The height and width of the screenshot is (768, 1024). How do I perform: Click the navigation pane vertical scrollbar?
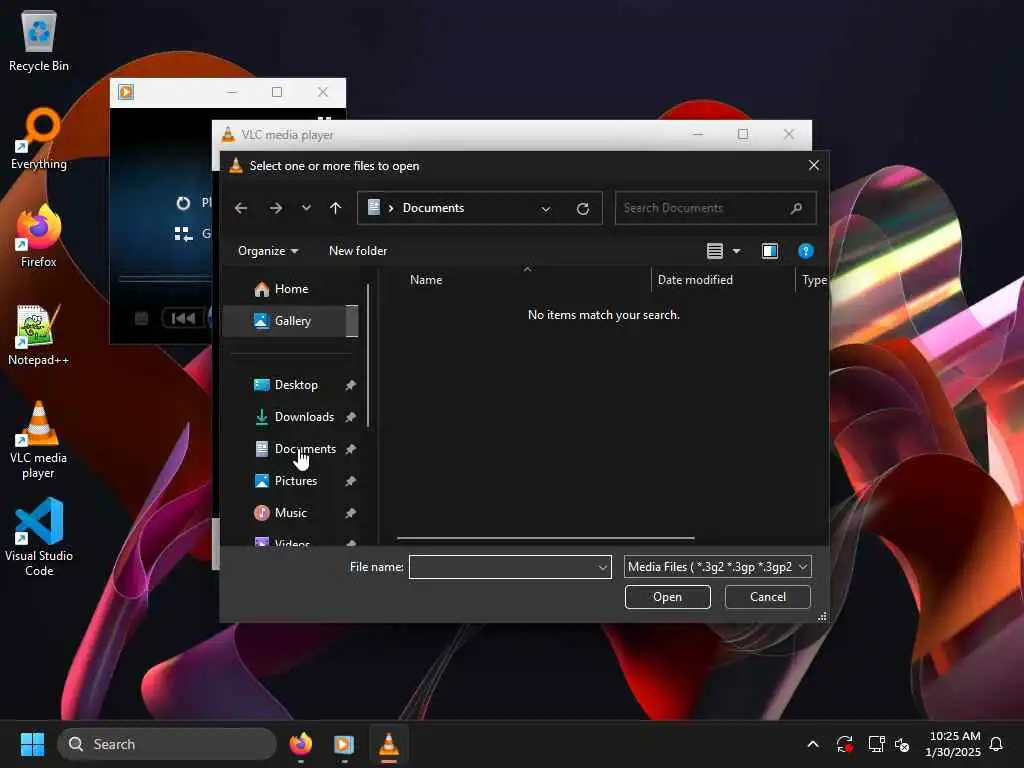point(368,356)
